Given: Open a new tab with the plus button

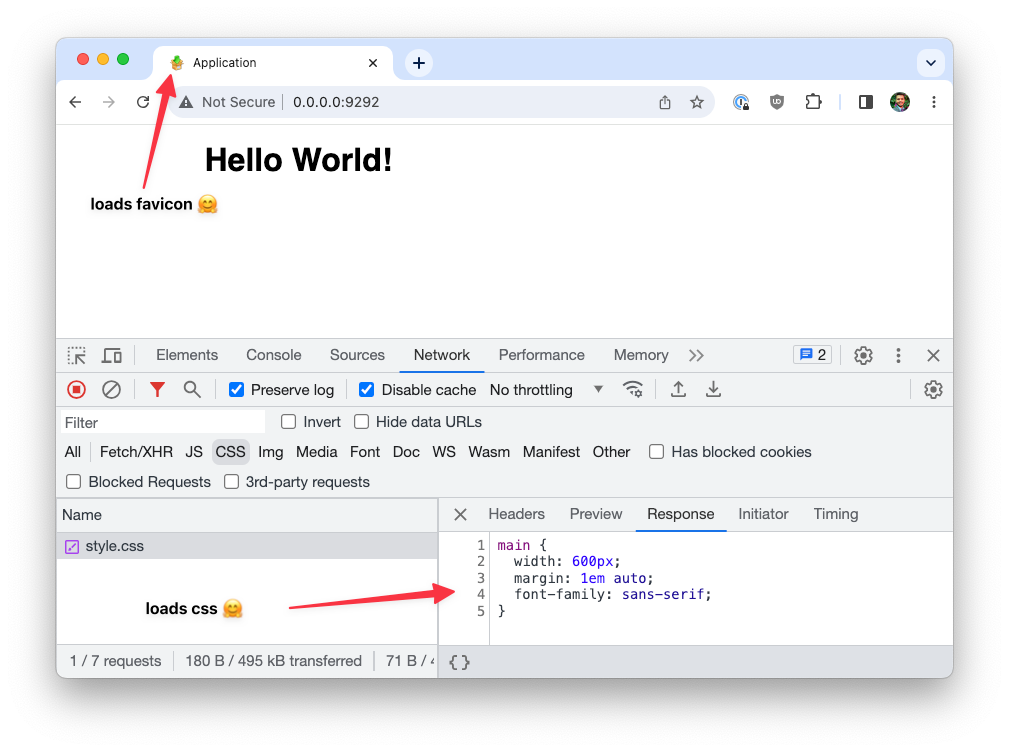Looking at the screenshot, I should click(x=419, y=63).
